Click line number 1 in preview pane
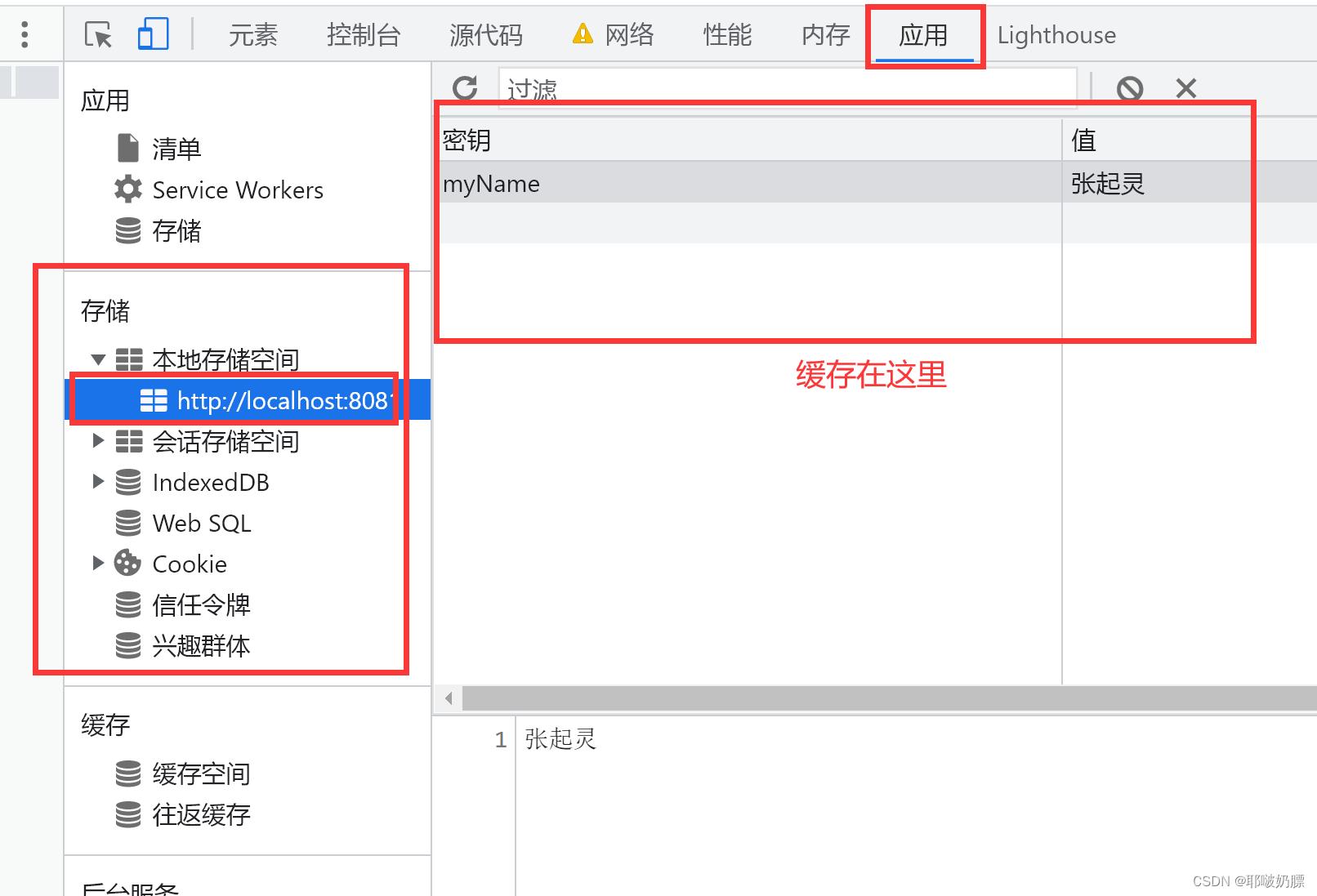The width and height of the screenshot is (1317, 896). (500, 740)
